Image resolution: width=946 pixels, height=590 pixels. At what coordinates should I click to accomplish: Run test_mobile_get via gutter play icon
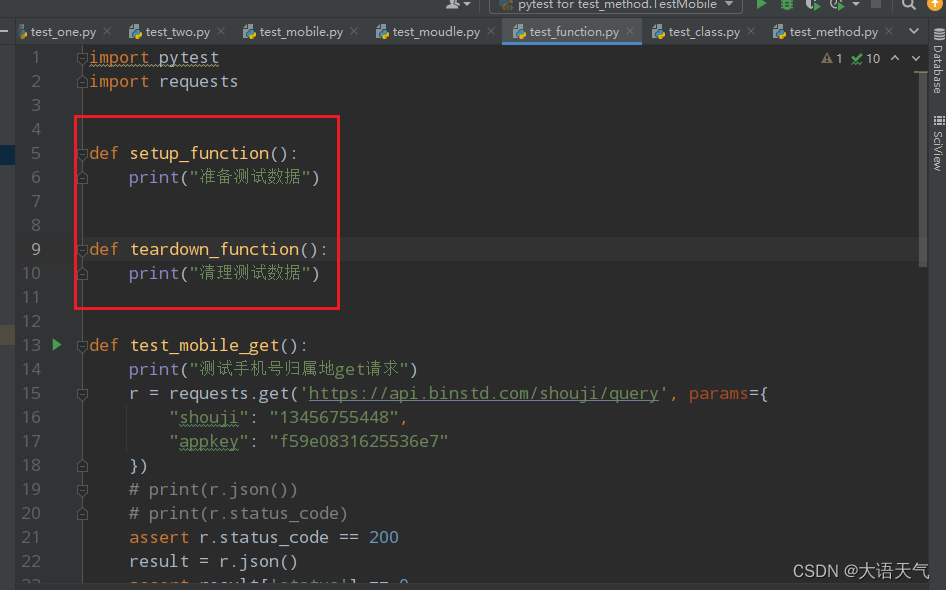(x=55, y=344)
